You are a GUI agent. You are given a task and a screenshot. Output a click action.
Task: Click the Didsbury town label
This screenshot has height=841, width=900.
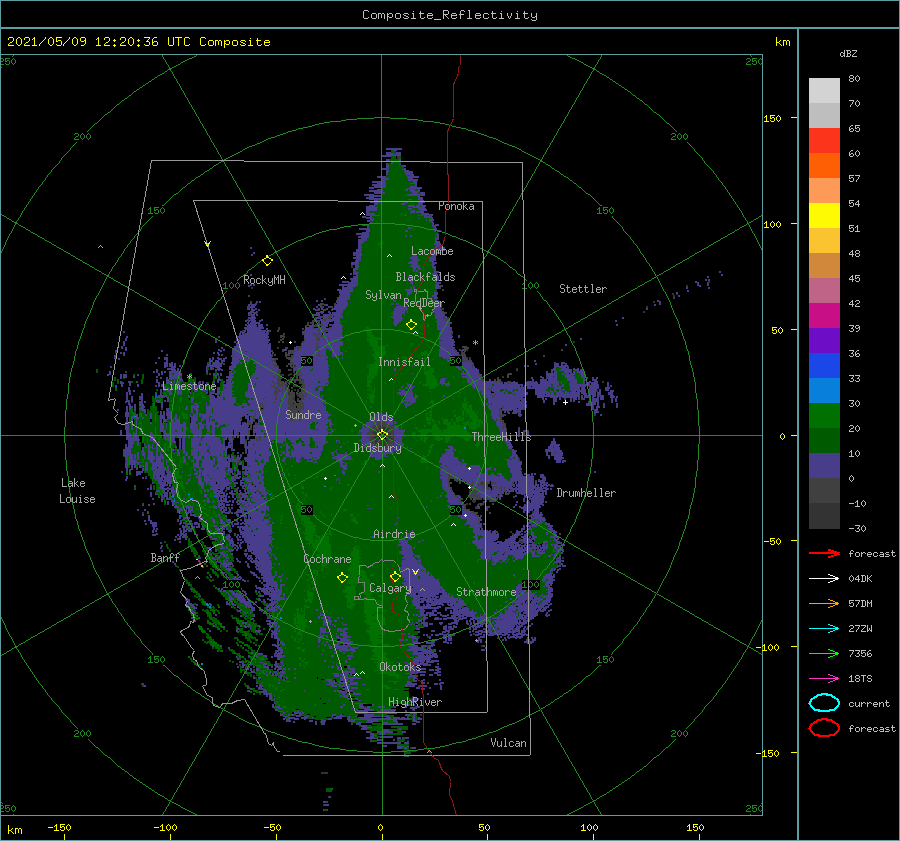tap(377, 448)
